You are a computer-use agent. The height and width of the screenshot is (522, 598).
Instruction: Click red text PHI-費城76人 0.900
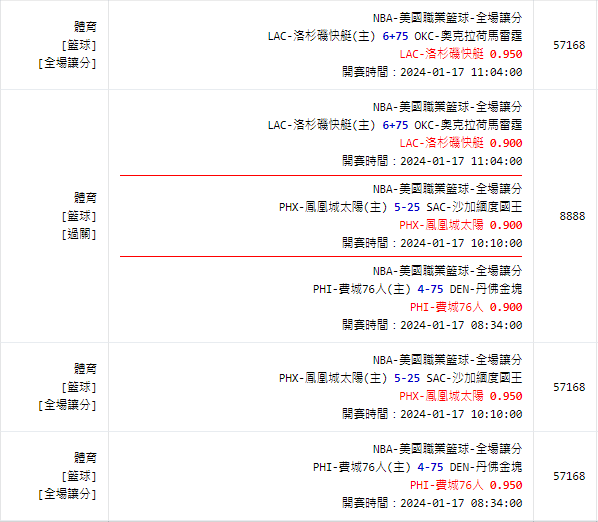[466, 307]
